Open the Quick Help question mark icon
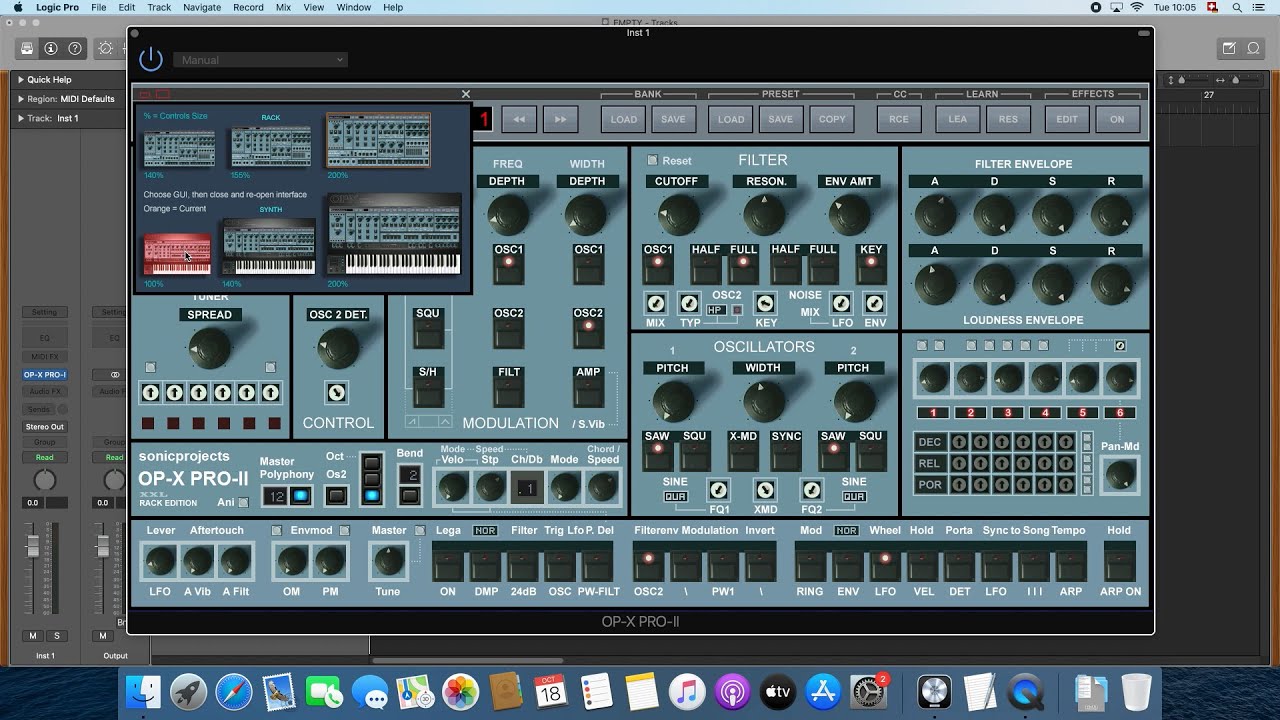1280x720 pixels. pyautogui.click(x=75, y=48)
